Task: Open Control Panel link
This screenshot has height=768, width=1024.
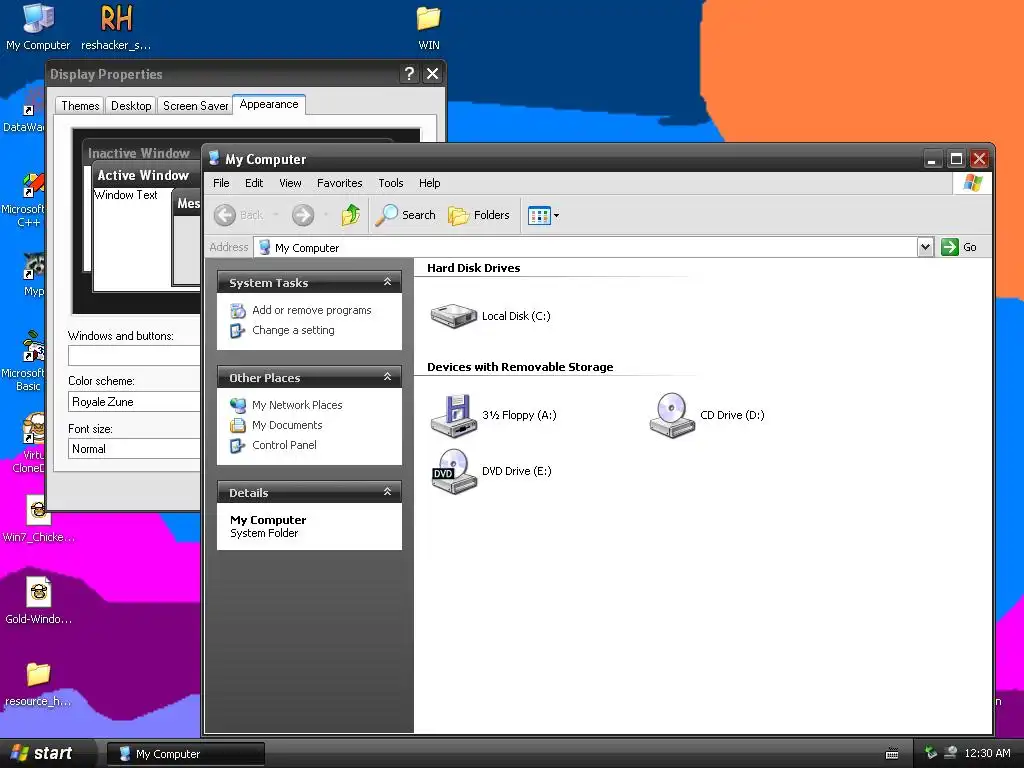Action: pos(284,445)
